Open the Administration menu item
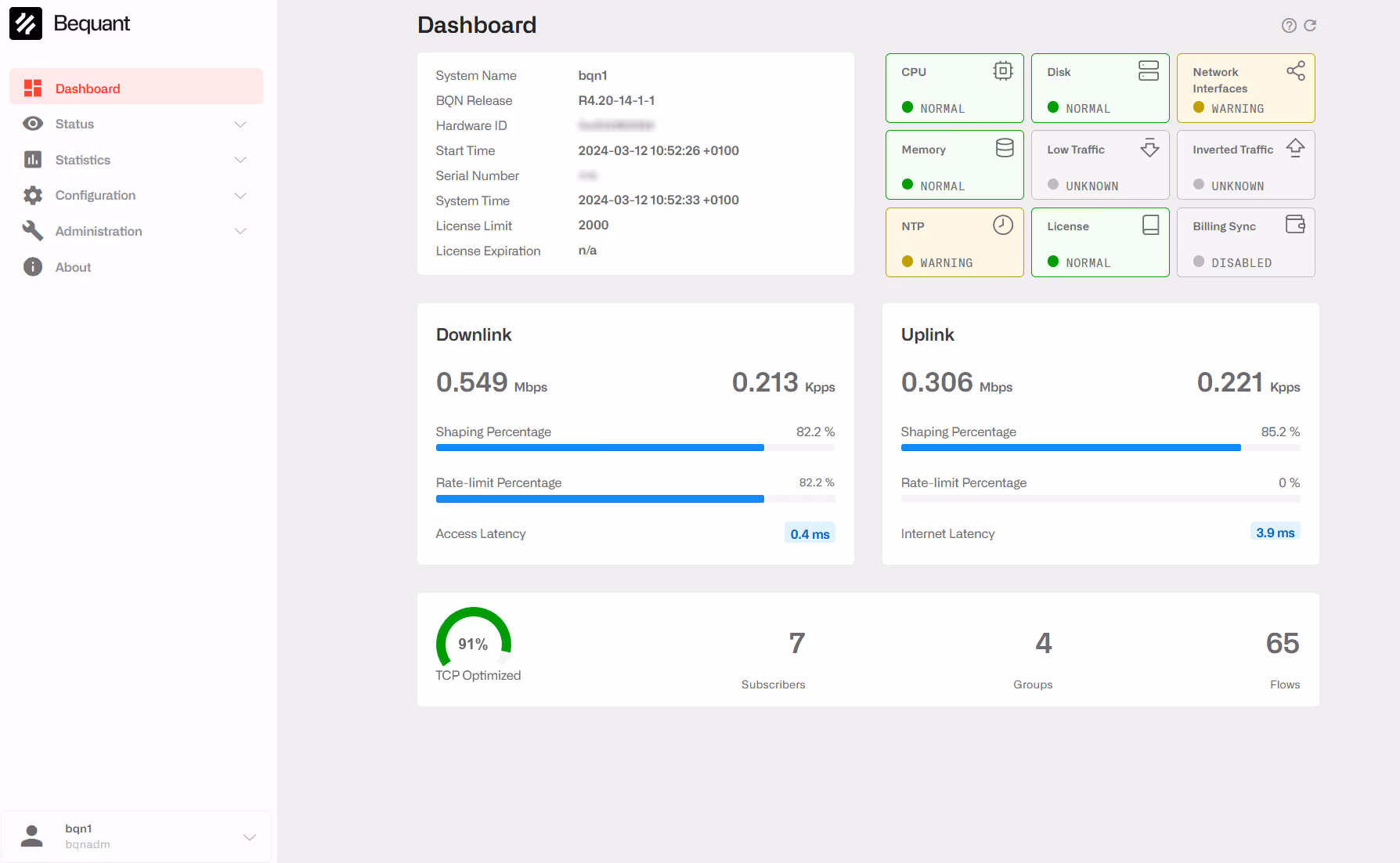 (136, 231)
